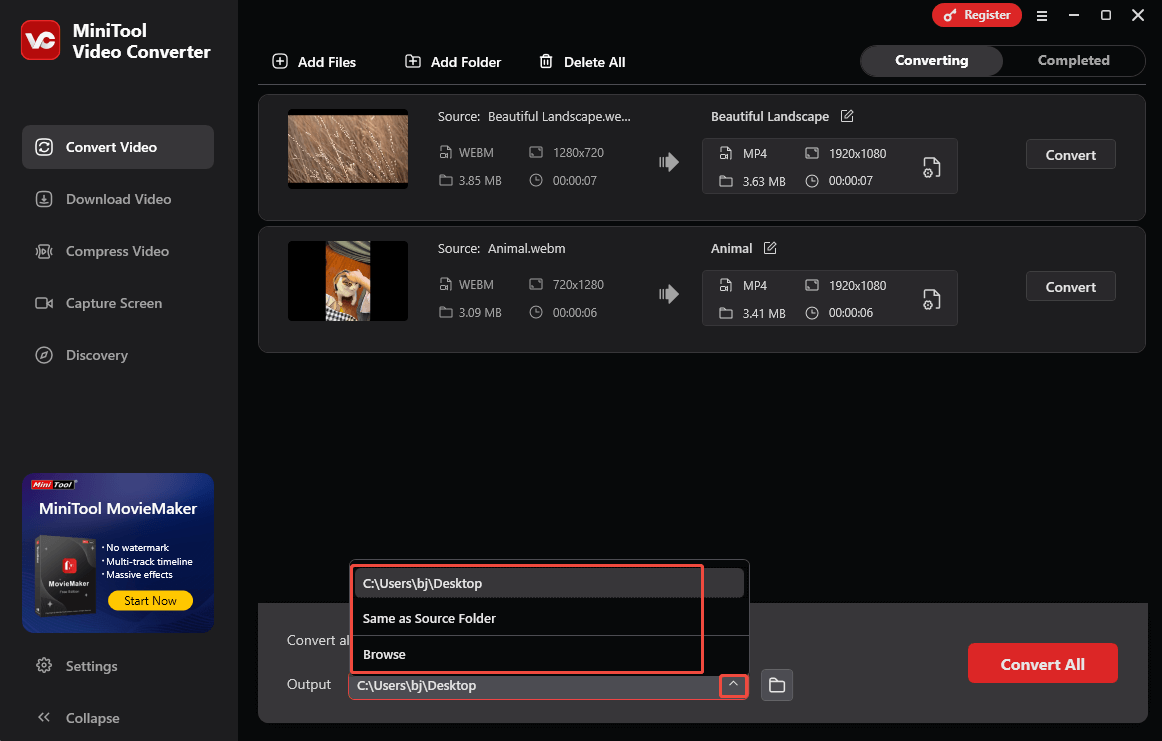
Task: Choose Browse in the output dropdown
Action: [x=548, y=654]
